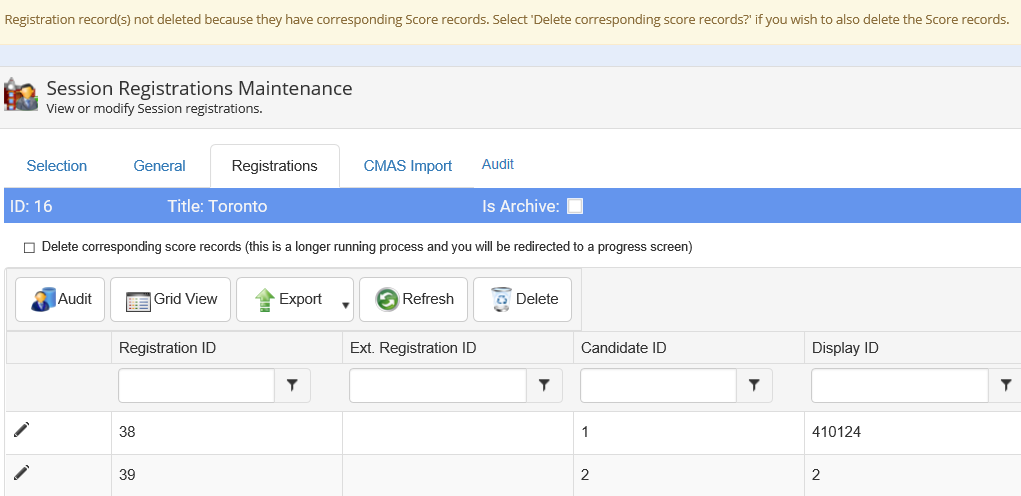Edit registration 39 with pencil icon
The width and height of the screenshot is (1021, 496).
pos(22,473)
